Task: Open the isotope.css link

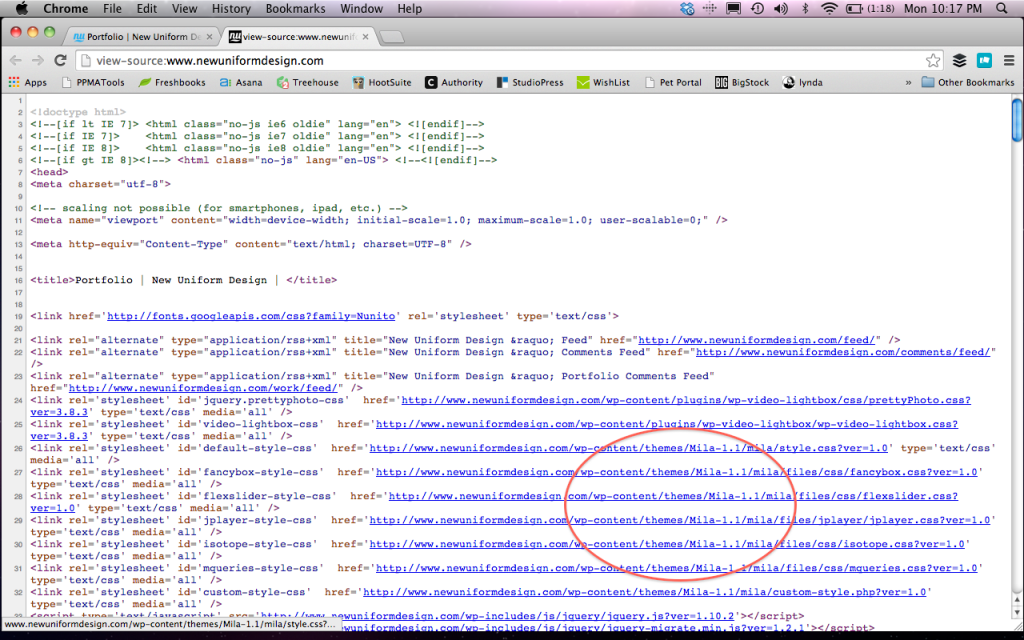Action: point(667,545)
